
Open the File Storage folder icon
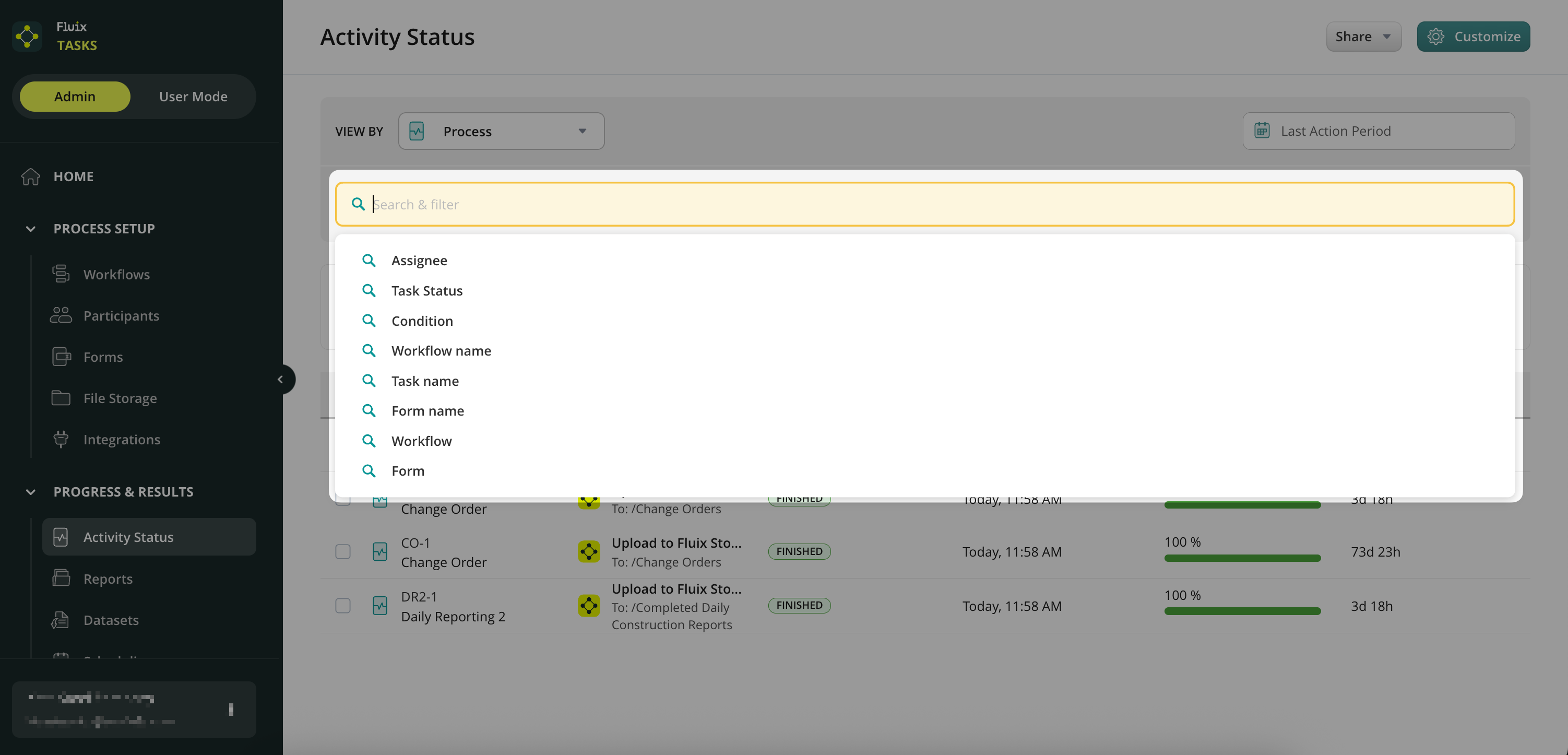coord(61,398)
